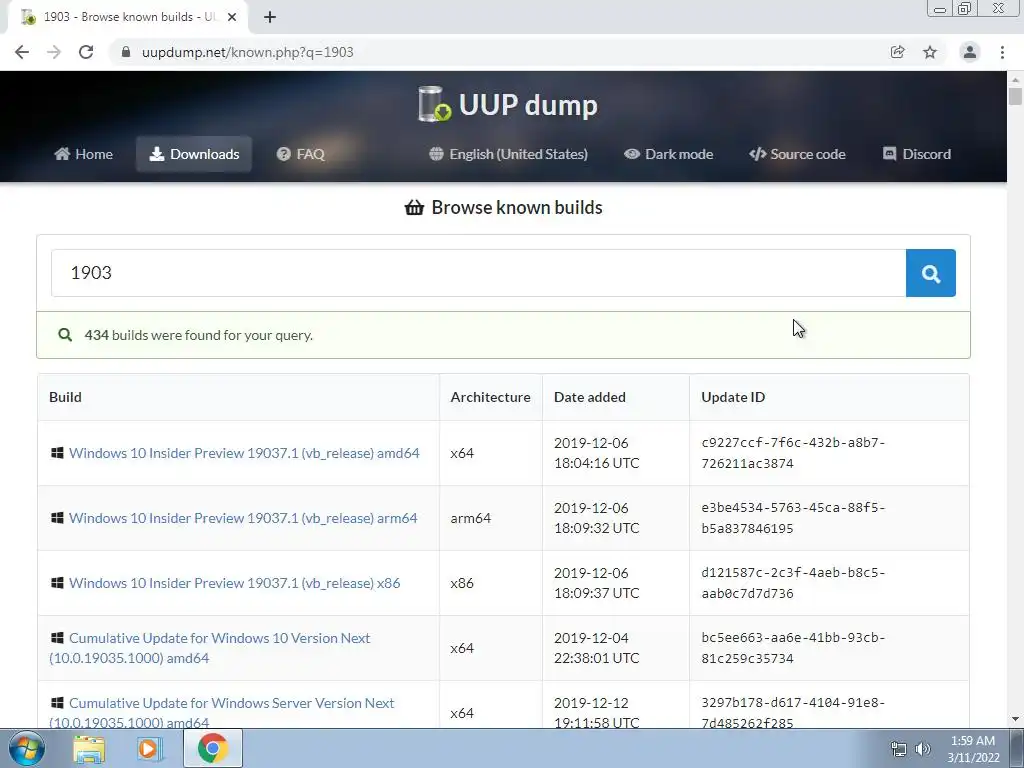
Task: Bookmark this page with star icon
Action: (x=930, y=52)
